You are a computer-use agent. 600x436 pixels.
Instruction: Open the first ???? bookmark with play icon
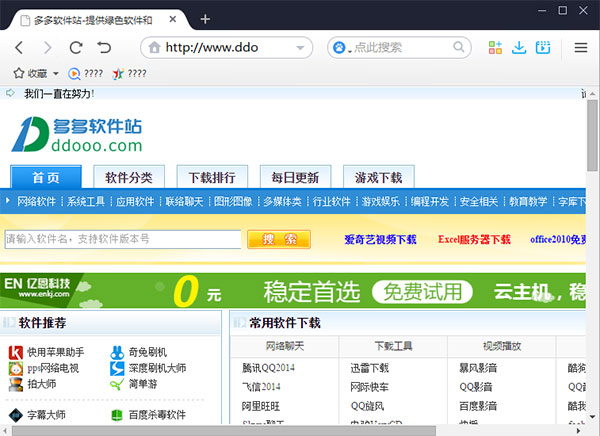tap(85, 73)
